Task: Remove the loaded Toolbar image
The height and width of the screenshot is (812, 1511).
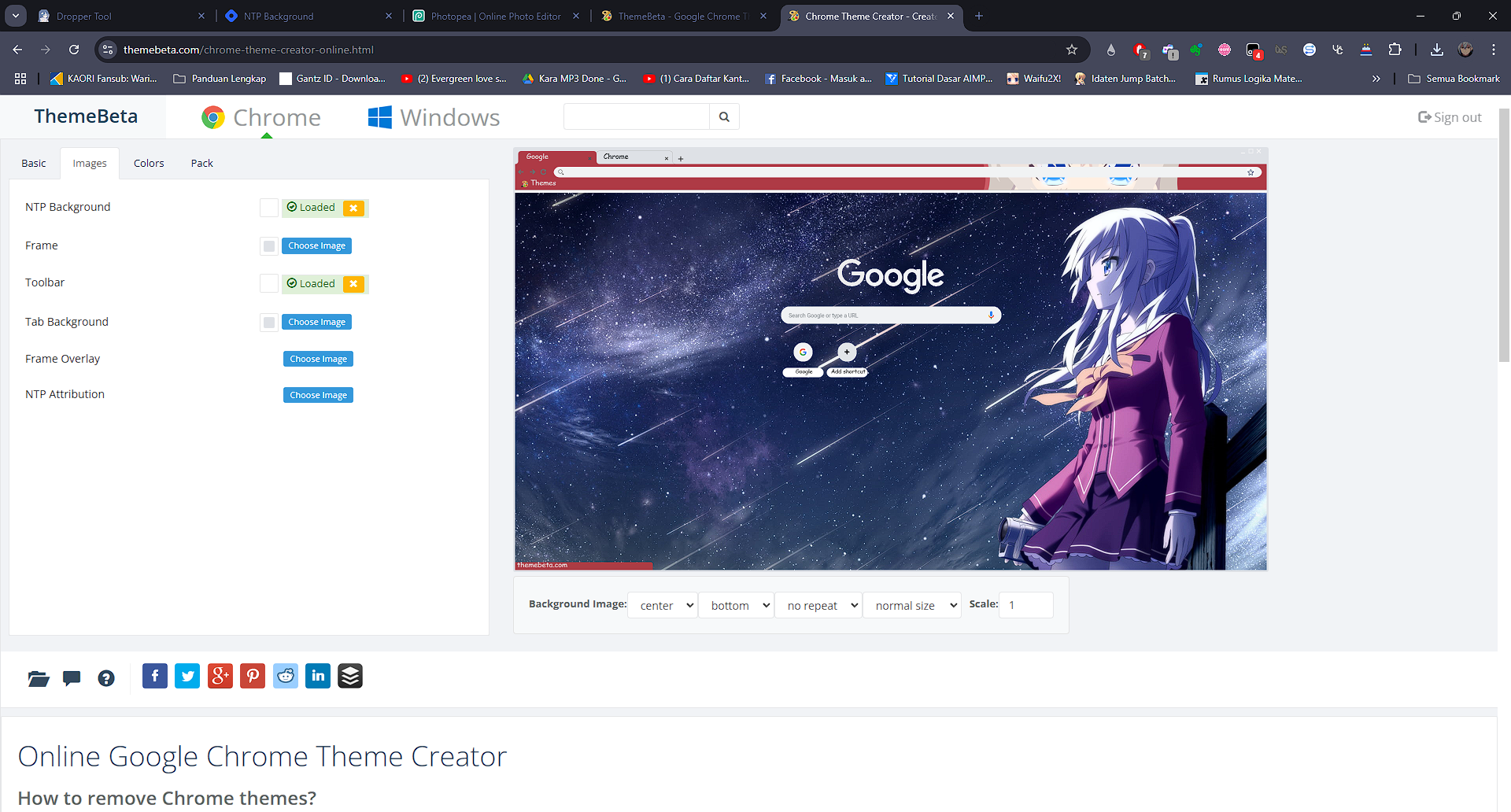Action: tap(354, 284)
